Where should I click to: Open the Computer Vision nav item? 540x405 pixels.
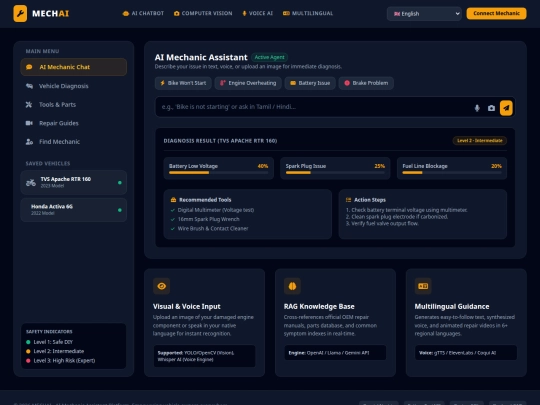(x=203, y=13)
